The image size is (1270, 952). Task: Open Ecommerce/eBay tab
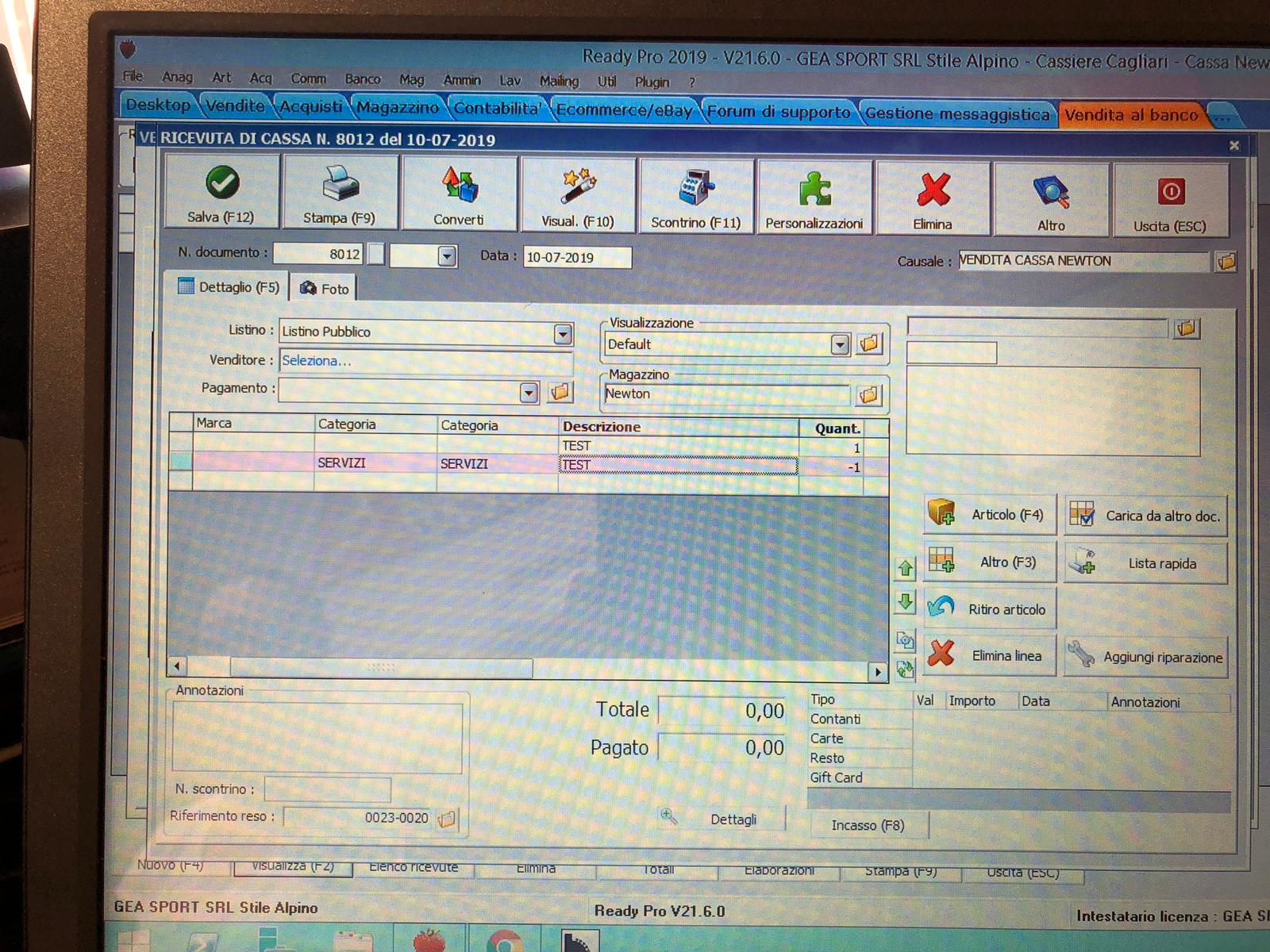point(624,110)
